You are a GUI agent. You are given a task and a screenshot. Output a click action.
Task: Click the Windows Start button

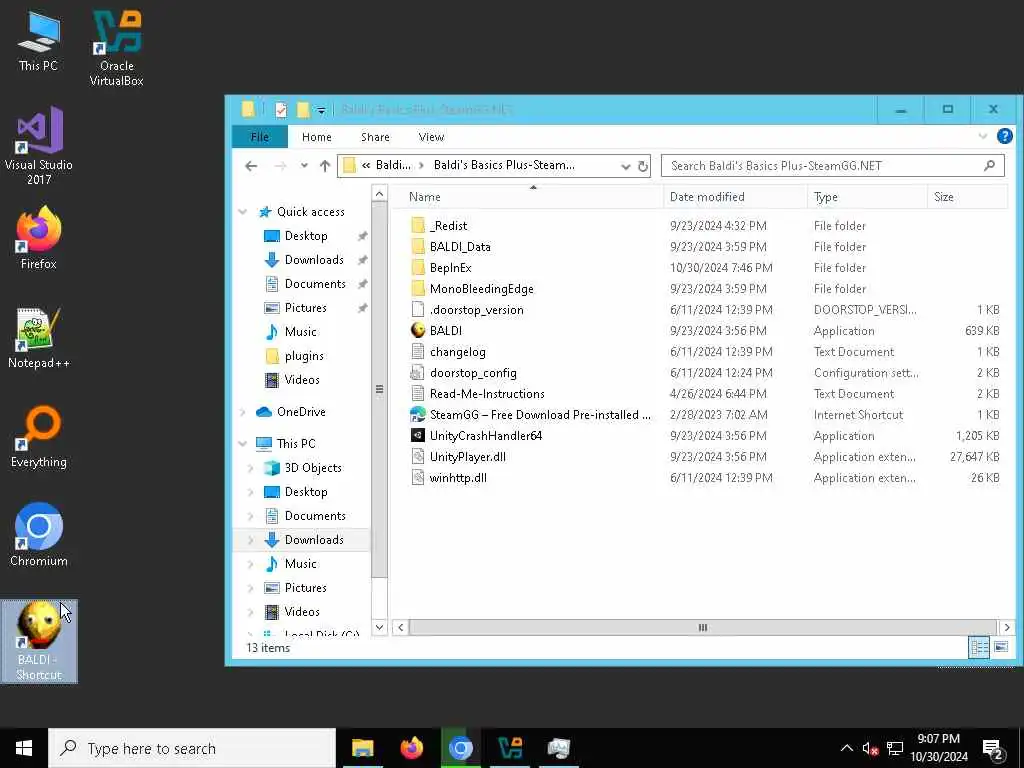[x=24, y=748]
